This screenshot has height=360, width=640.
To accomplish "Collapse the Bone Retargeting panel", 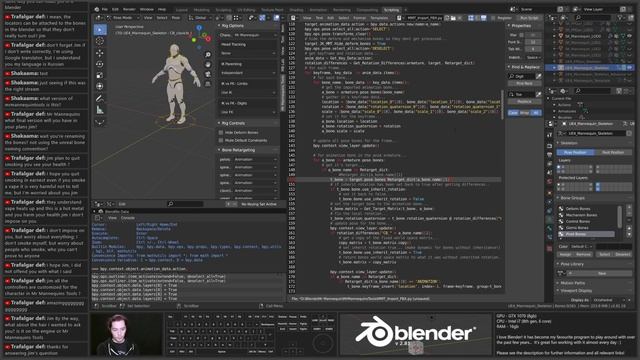I will click(x=238, y=150).
